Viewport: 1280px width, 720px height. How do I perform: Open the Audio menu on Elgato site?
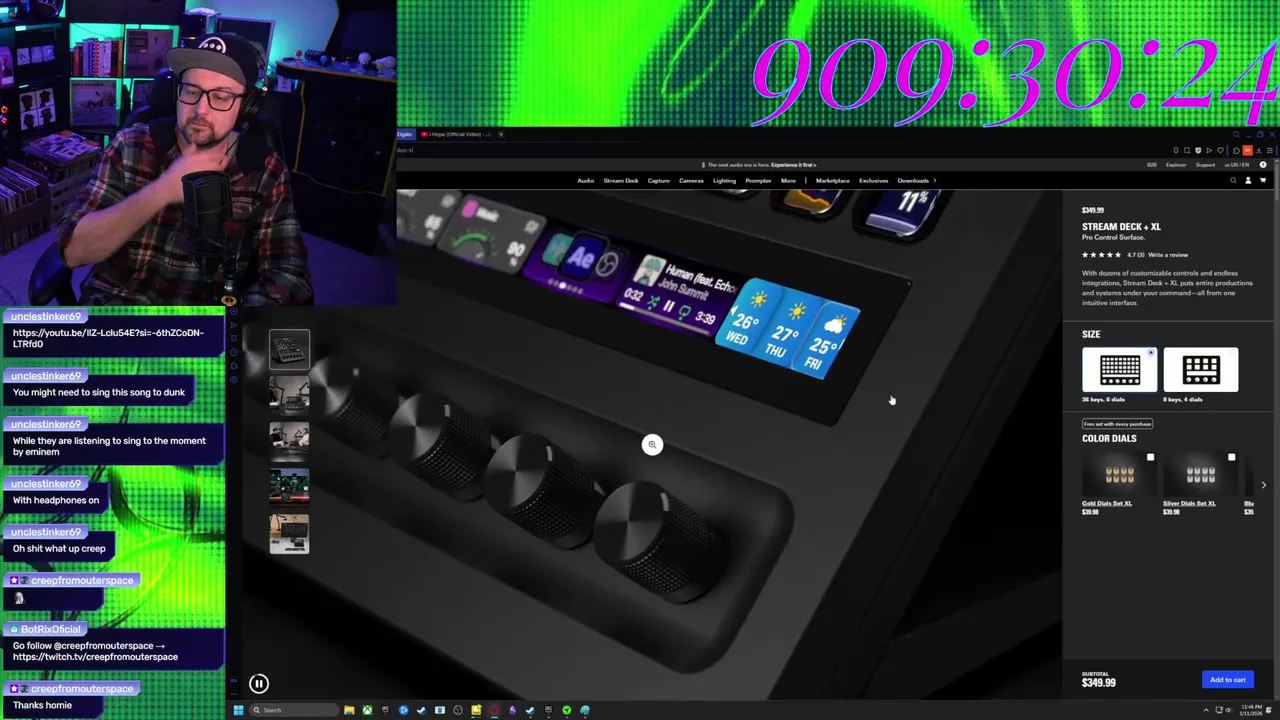[x=585, y=181]
